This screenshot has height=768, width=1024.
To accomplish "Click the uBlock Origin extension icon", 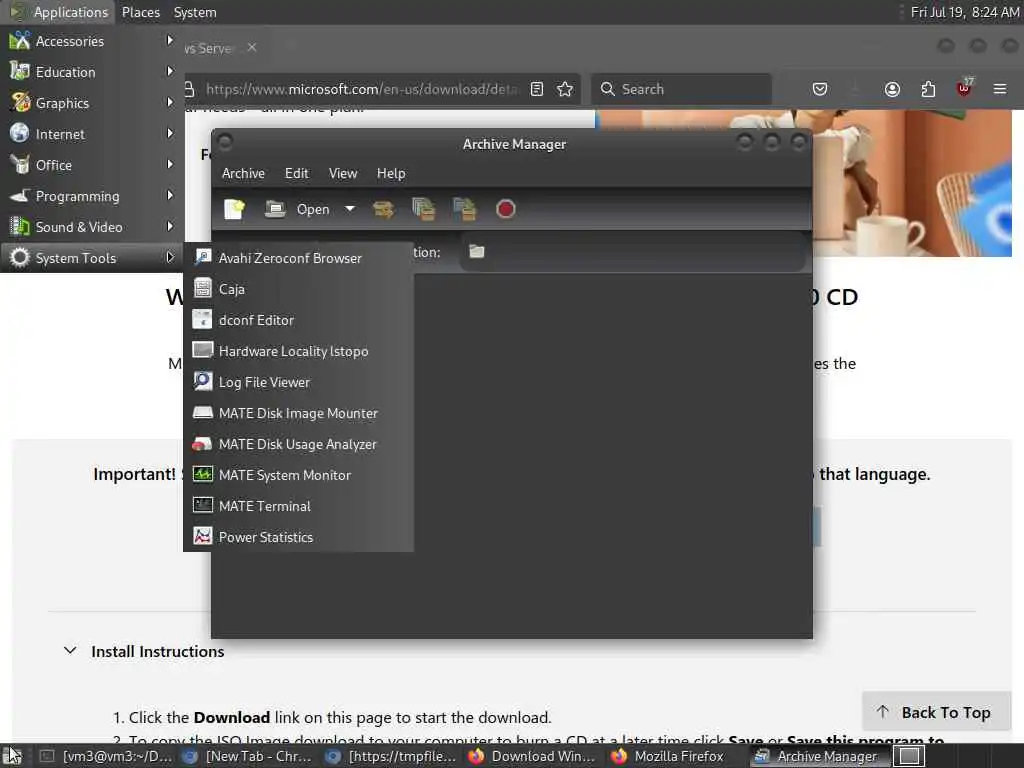I will 965,88.
